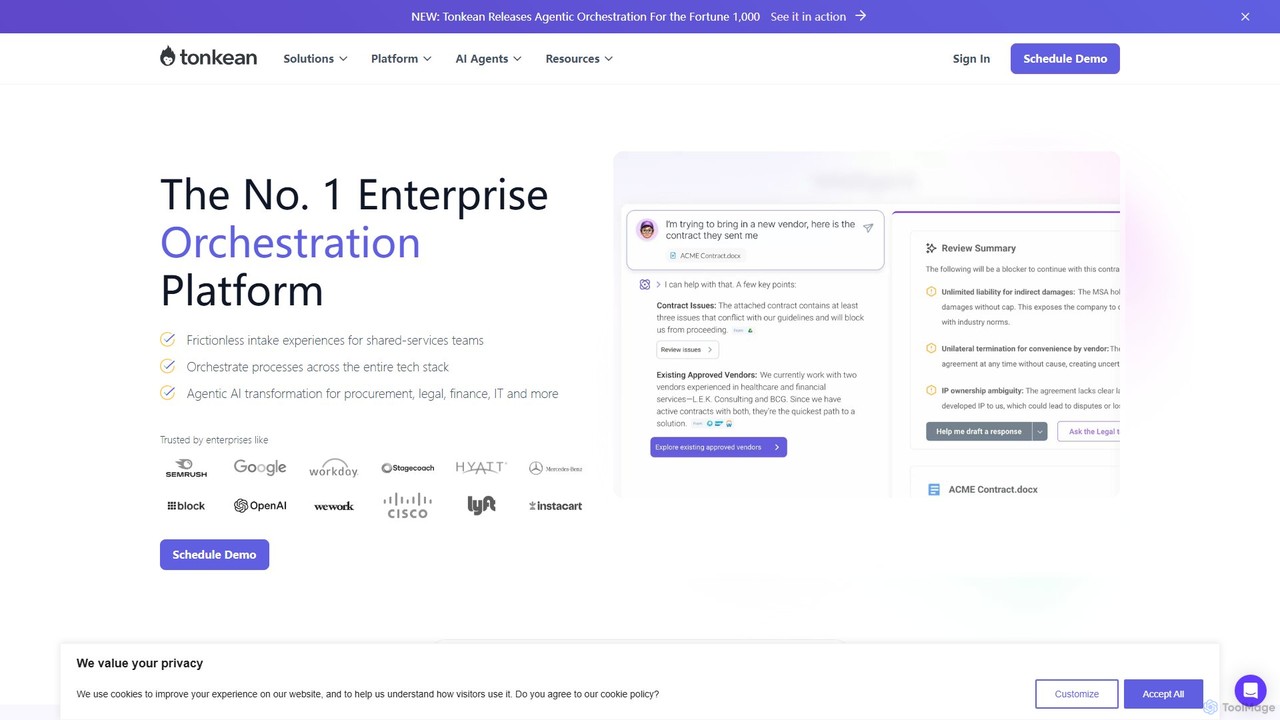This screenshot has width=1280, height=720.
Task: Click the arrow after See it in action
Action: click(861, 16)
